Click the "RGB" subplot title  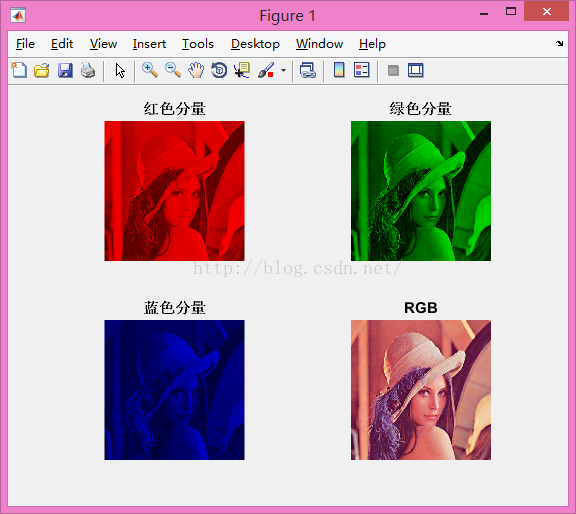click(x=421, y=308)
